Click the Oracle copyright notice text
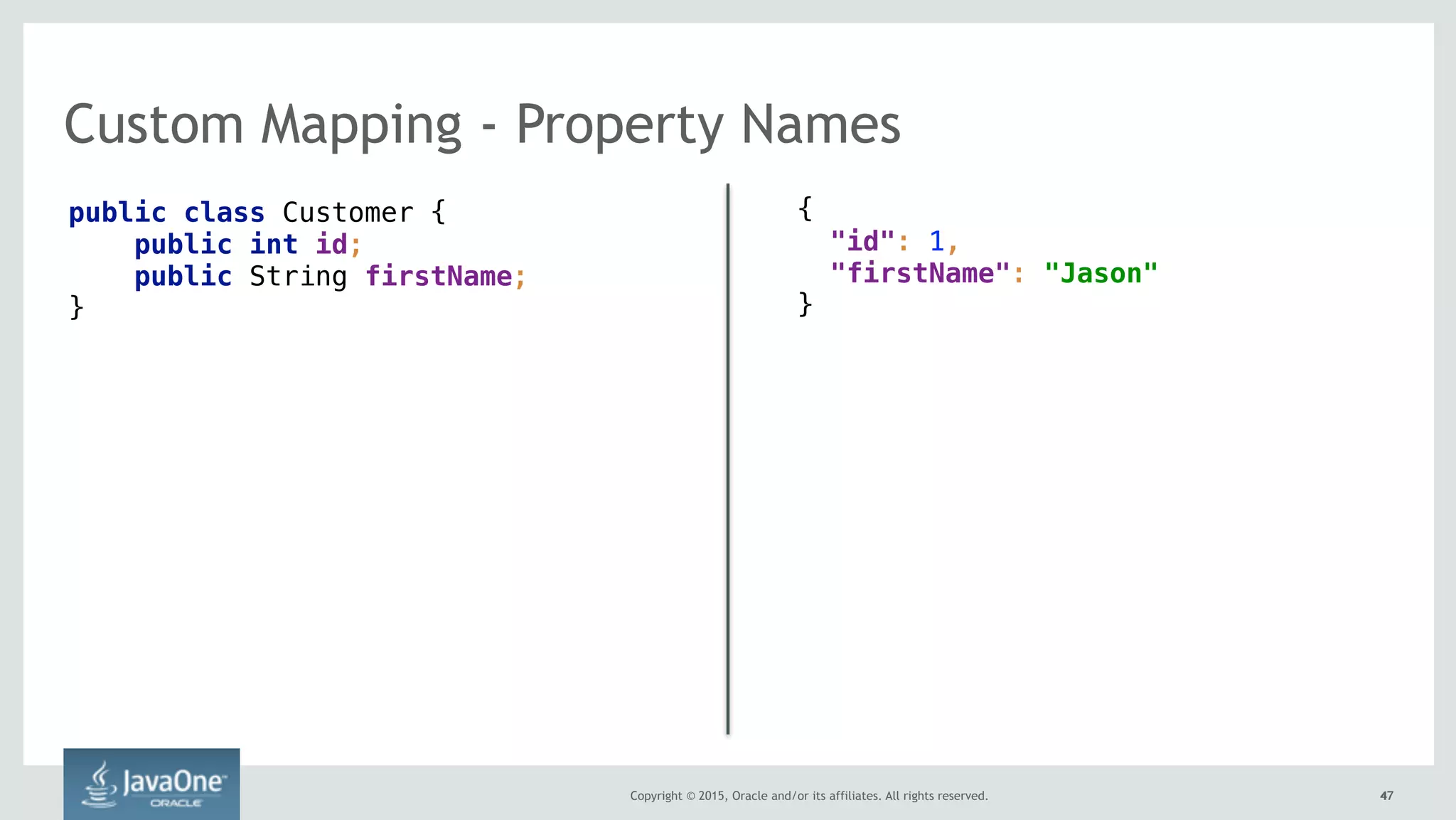The image size is (1456, 820). coord(808,796)
